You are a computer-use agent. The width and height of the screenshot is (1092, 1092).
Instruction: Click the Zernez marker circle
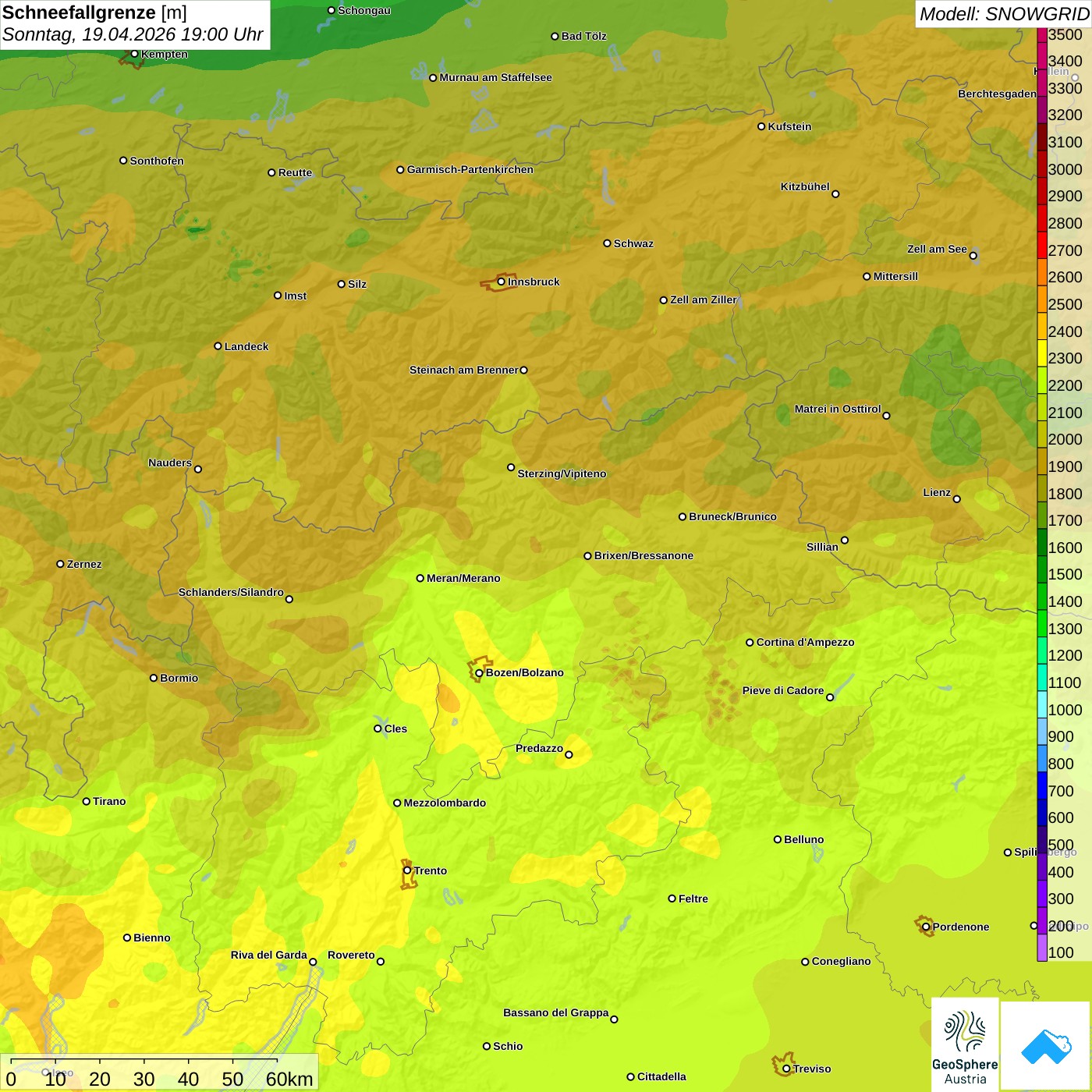pyautogui.click(x=60, y=564)
